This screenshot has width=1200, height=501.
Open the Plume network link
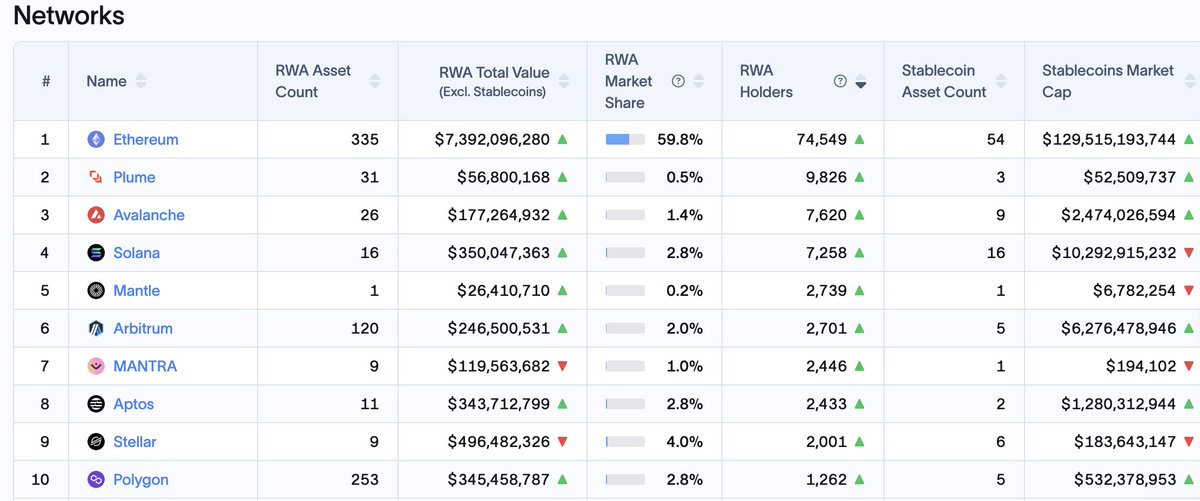tap(134, 177)
